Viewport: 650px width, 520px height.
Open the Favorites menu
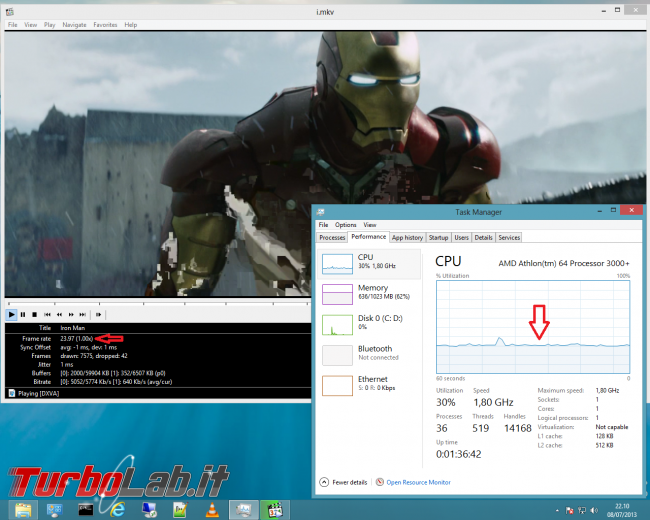(105, 25)
